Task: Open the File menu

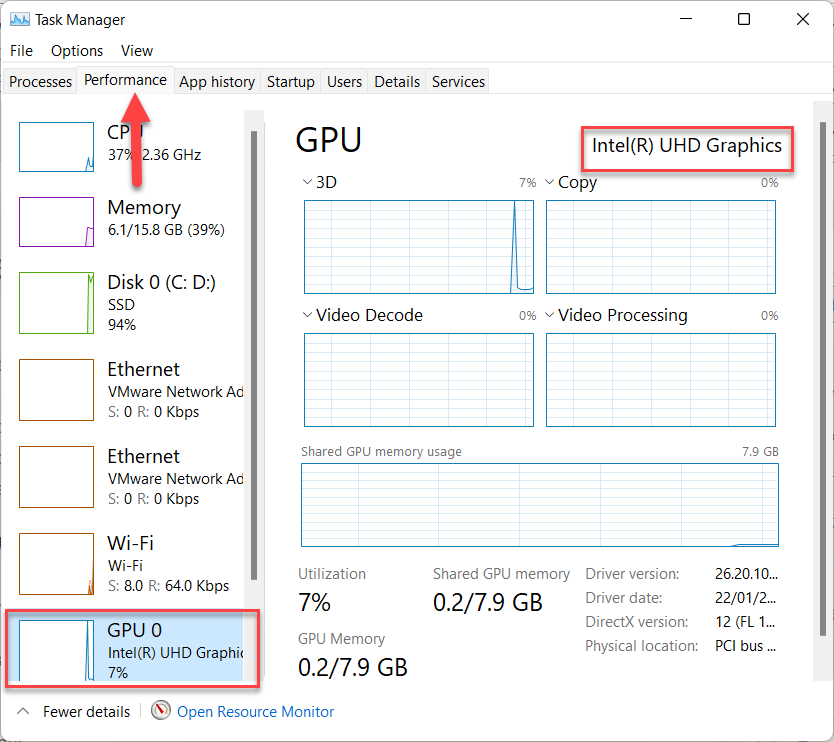Action: (21, 51)
